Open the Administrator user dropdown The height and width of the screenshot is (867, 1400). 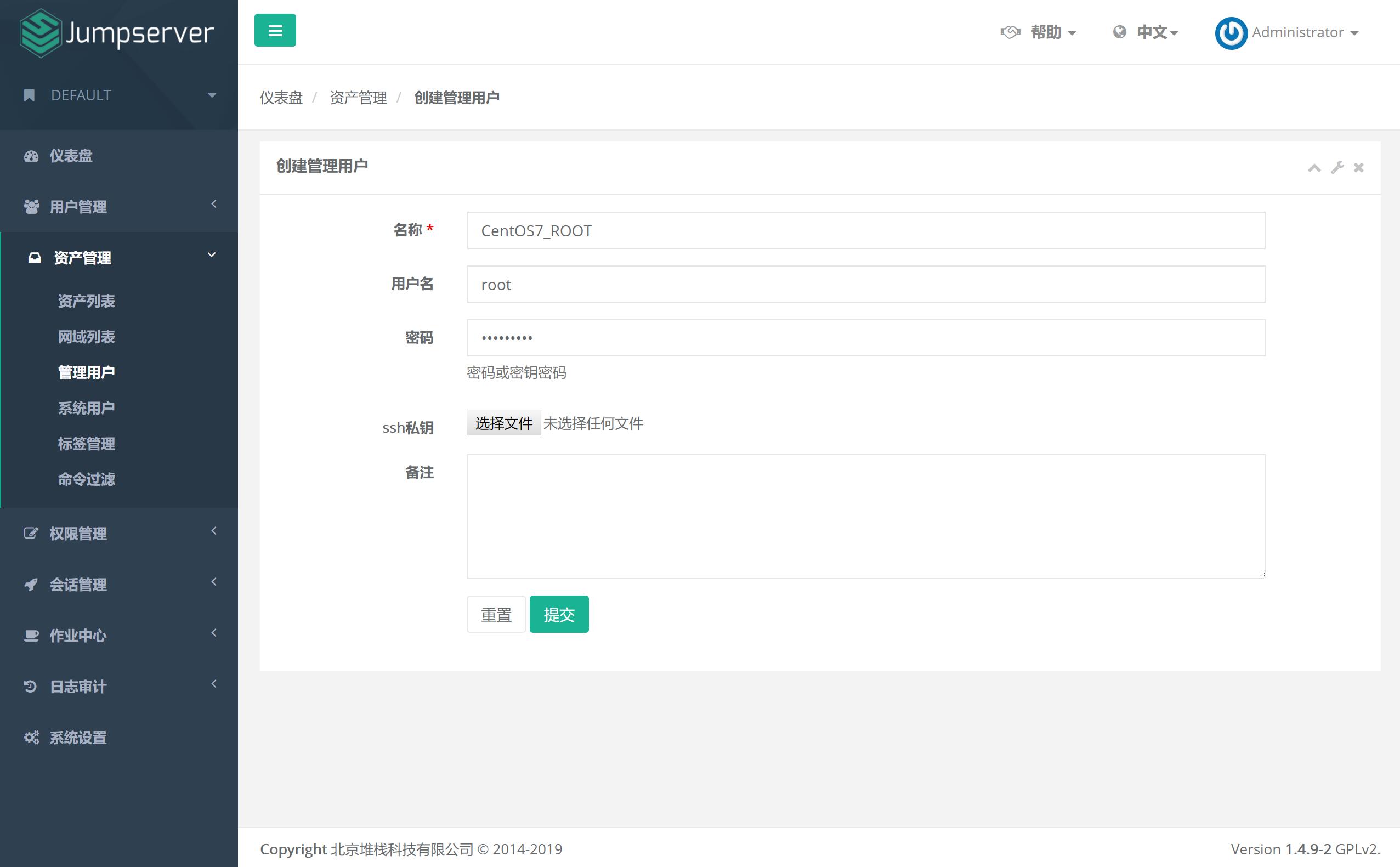point(1305,32)
